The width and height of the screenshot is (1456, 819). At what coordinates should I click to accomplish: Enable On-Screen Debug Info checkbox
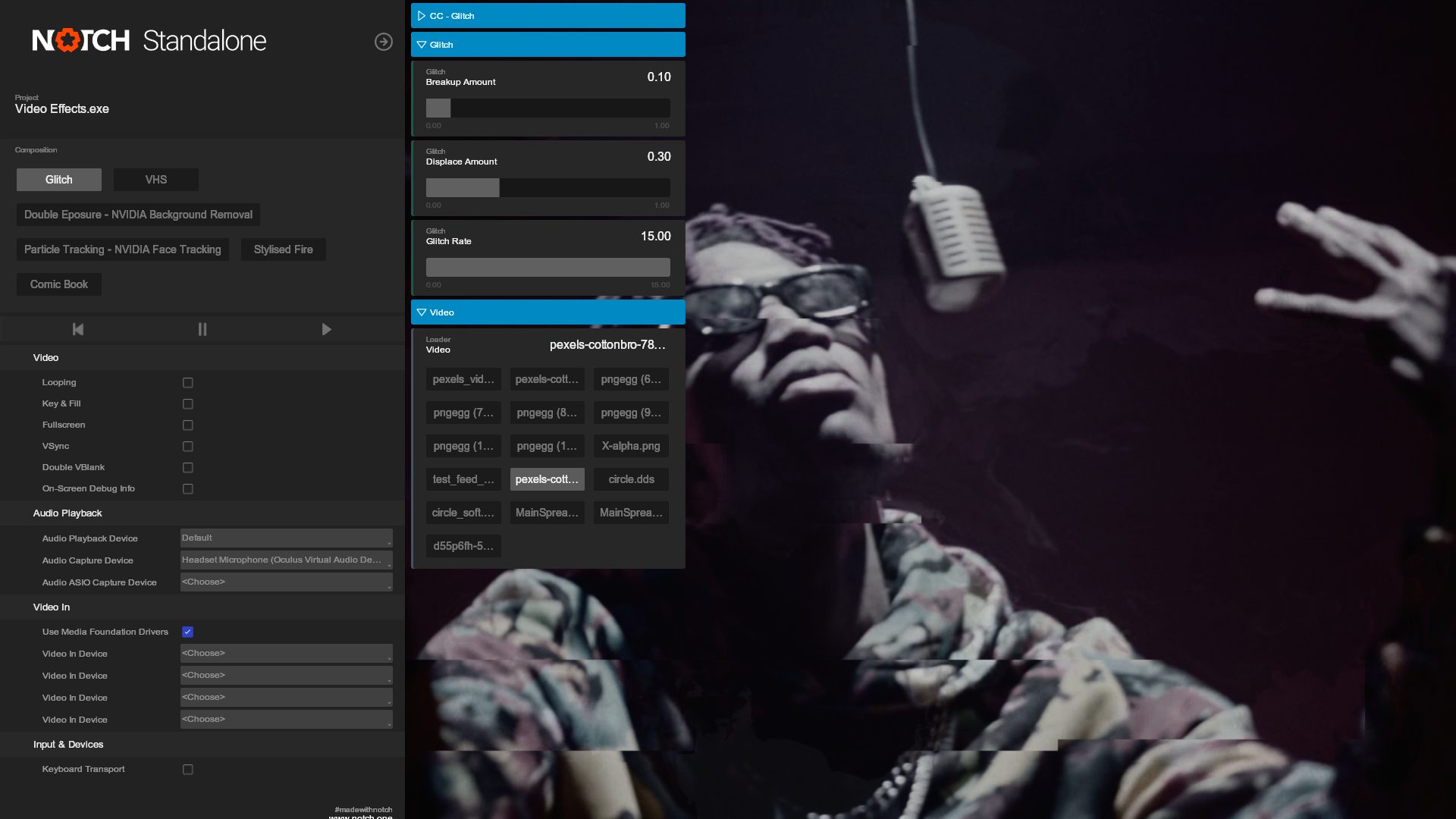point(188,489)
